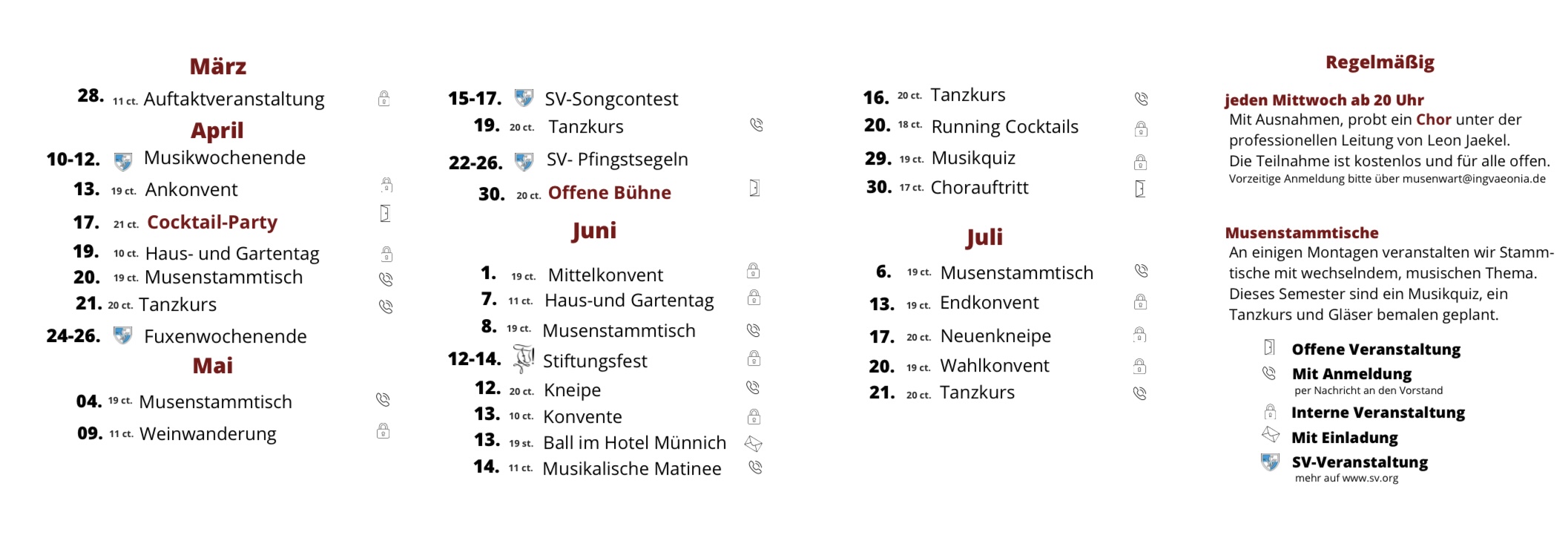This screenshot has height=552, width=1568.
Task: Select the envelope icon beside Ball im Hotel Münnich
Action: pos(754,444)
